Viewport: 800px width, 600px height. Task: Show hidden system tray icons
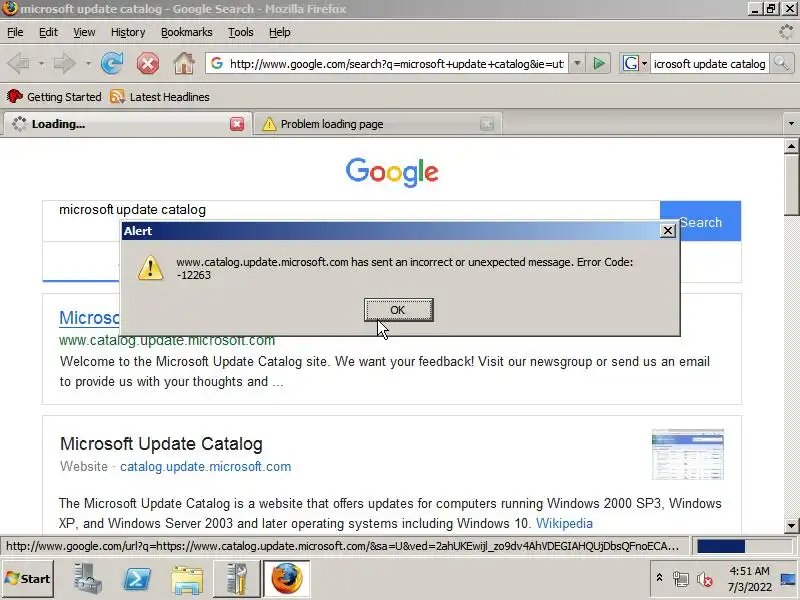pyautogui.click(x=659, y=578)
